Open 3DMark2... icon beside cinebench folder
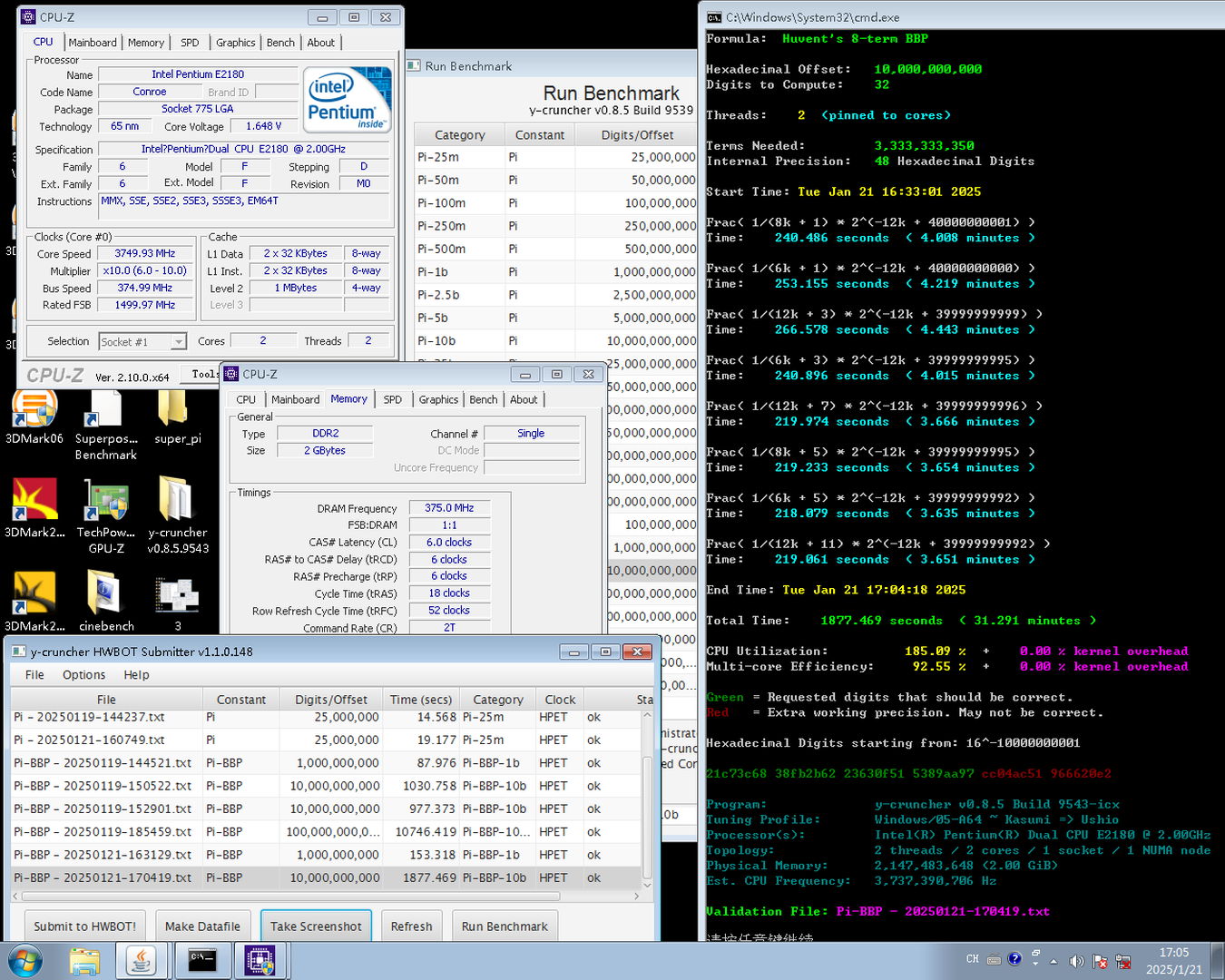 [34, 603]
